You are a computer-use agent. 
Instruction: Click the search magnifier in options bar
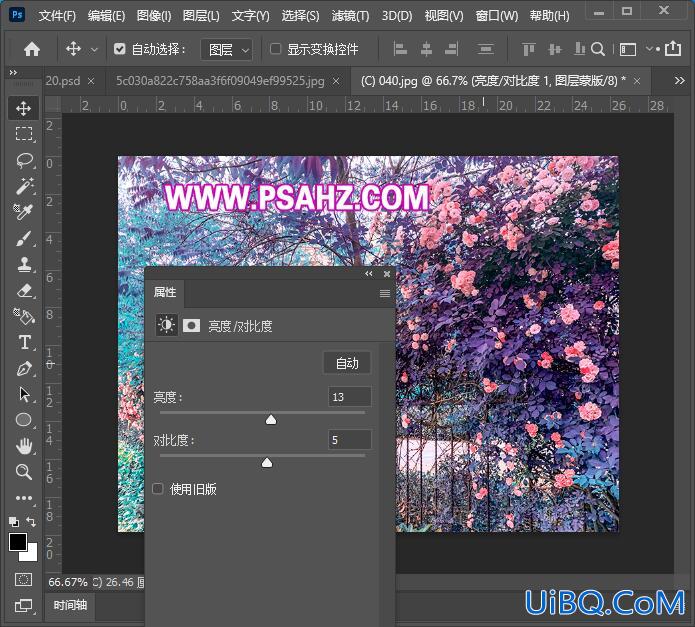pos(598,49)
